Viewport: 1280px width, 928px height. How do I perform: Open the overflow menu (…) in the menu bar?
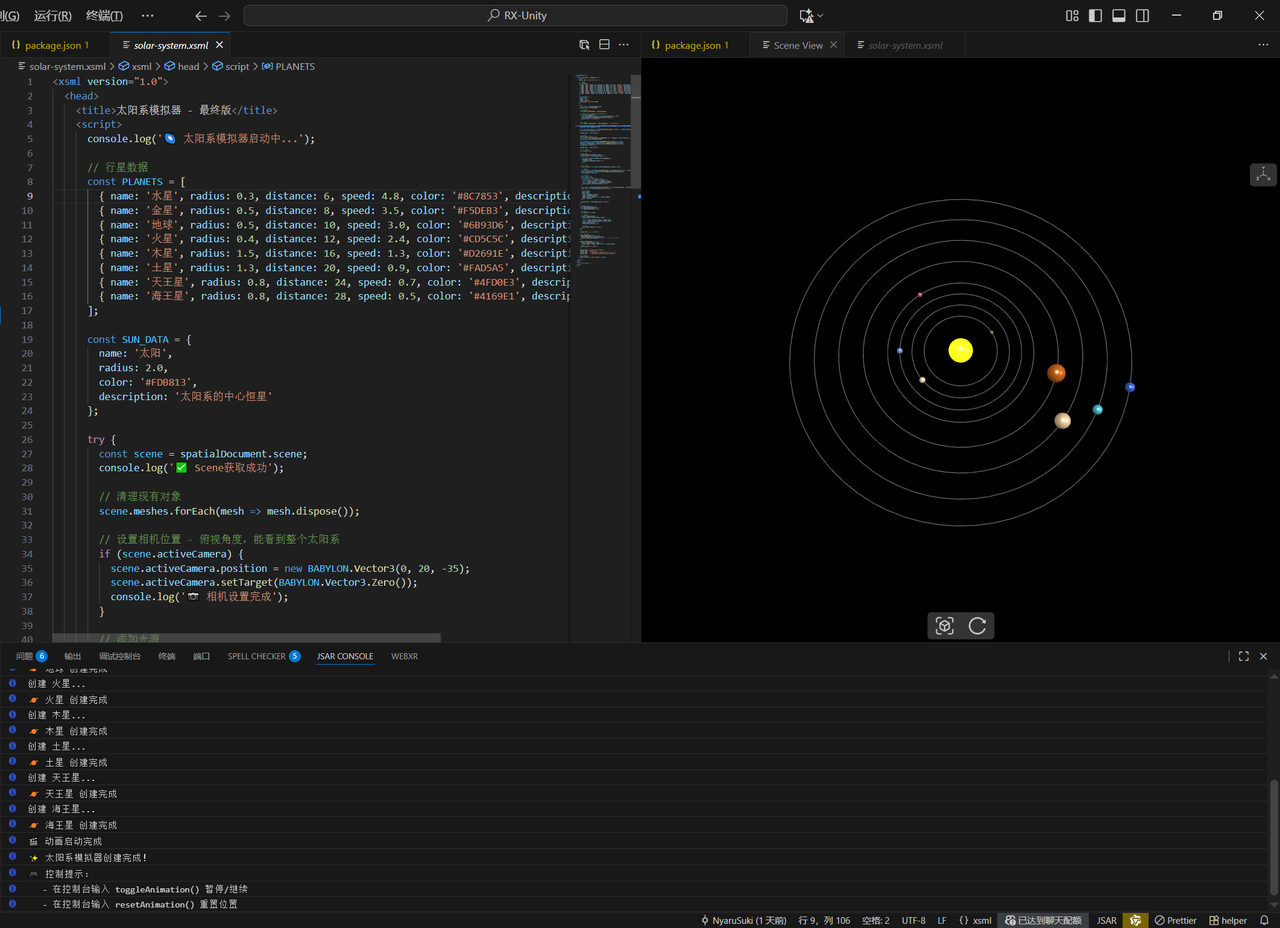click(x=148, y=16)
